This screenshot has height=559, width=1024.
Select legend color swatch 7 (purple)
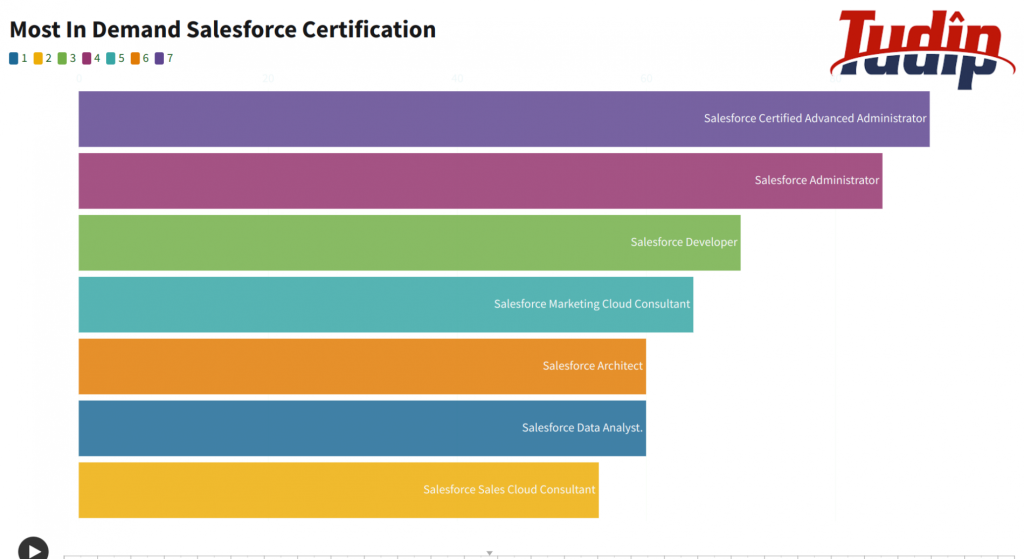pyautogui.click(x=159, y=59)
